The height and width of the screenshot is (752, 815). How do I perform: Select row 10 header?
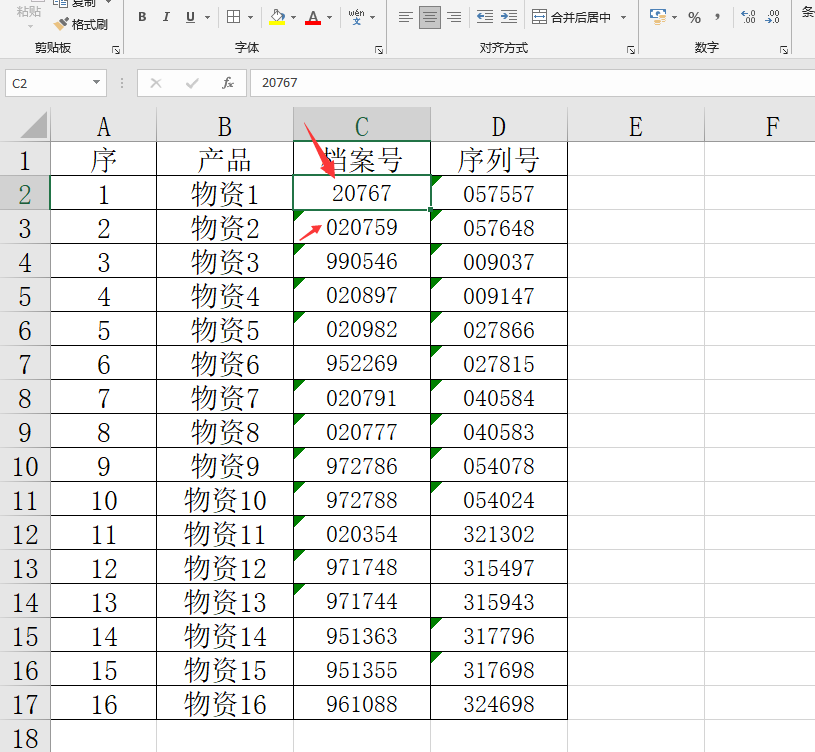[x=25, y=465]
